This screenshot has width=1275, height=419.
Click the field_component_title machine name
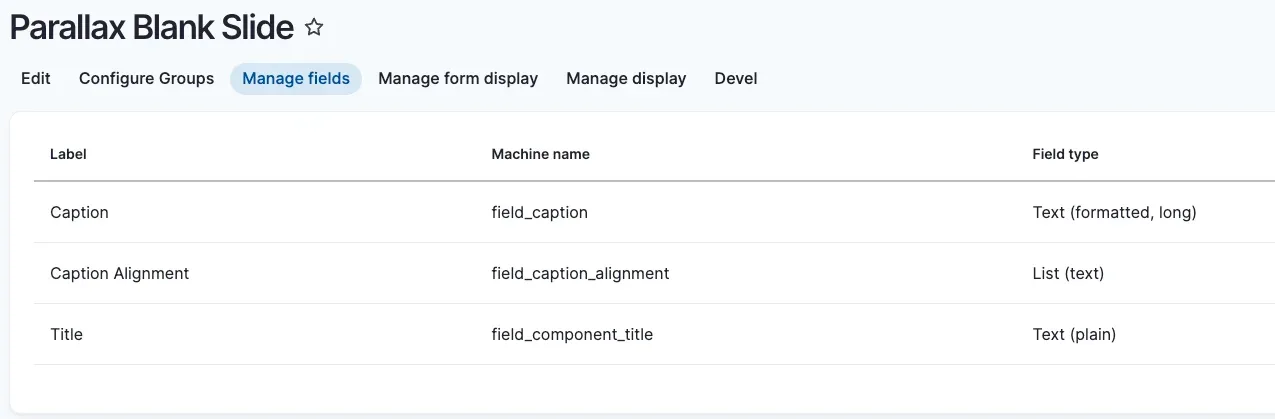coord(572,334)
